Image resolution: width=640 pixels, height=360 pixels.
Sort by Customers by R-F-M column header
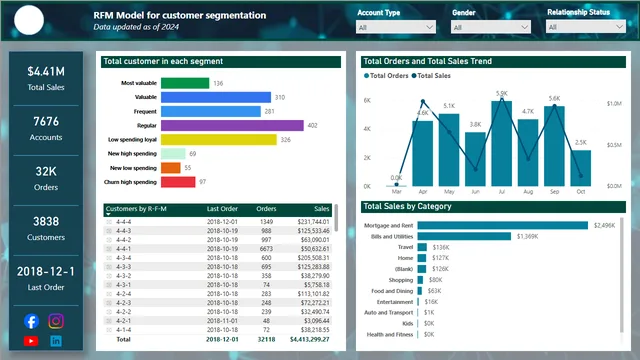click(x=136, y=209)
